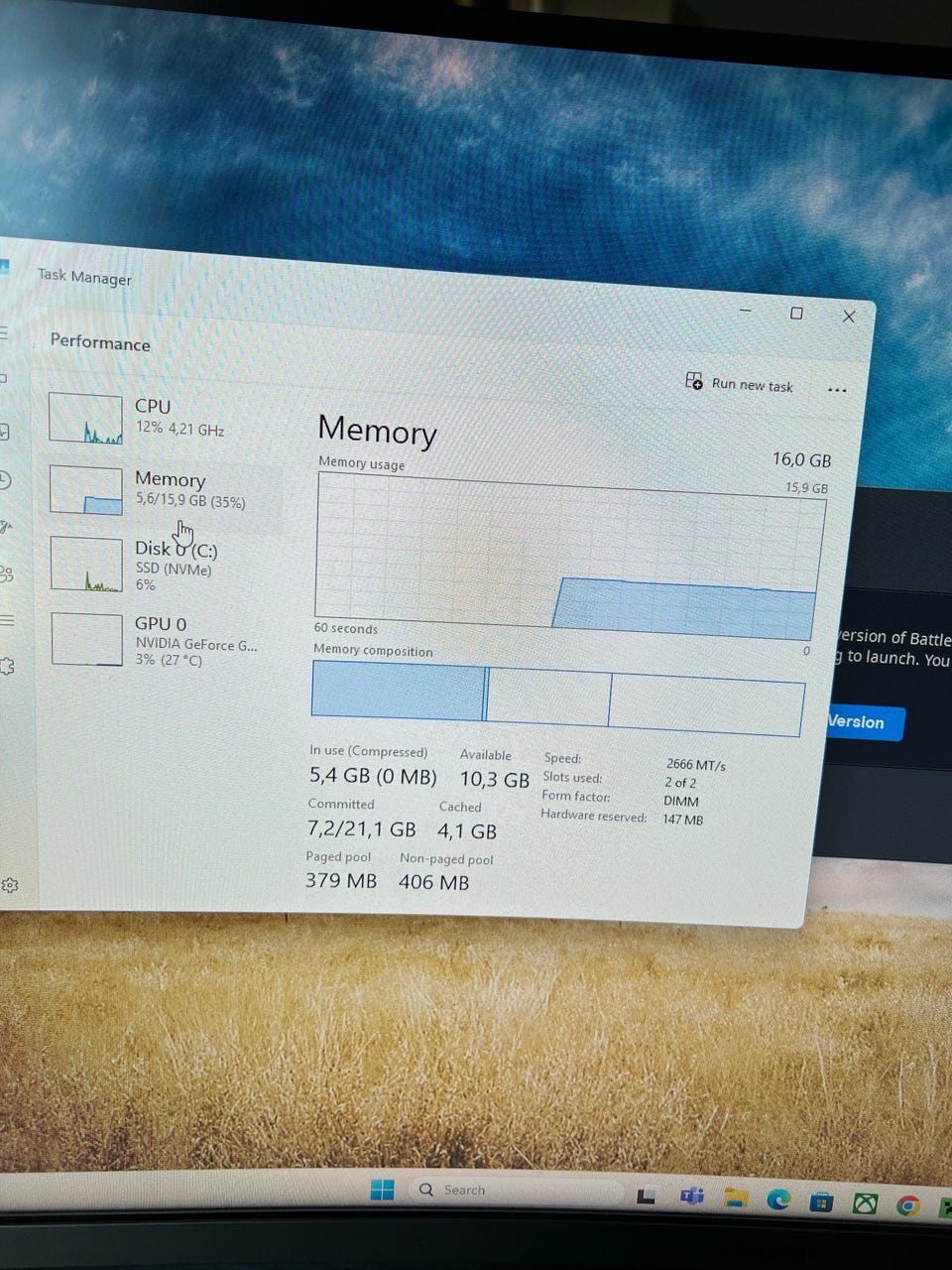The width and height of the screenshot is (952, 1270).
Task: Launch Microsoft Teams from the taskbar
Action: coord(692,1198)
